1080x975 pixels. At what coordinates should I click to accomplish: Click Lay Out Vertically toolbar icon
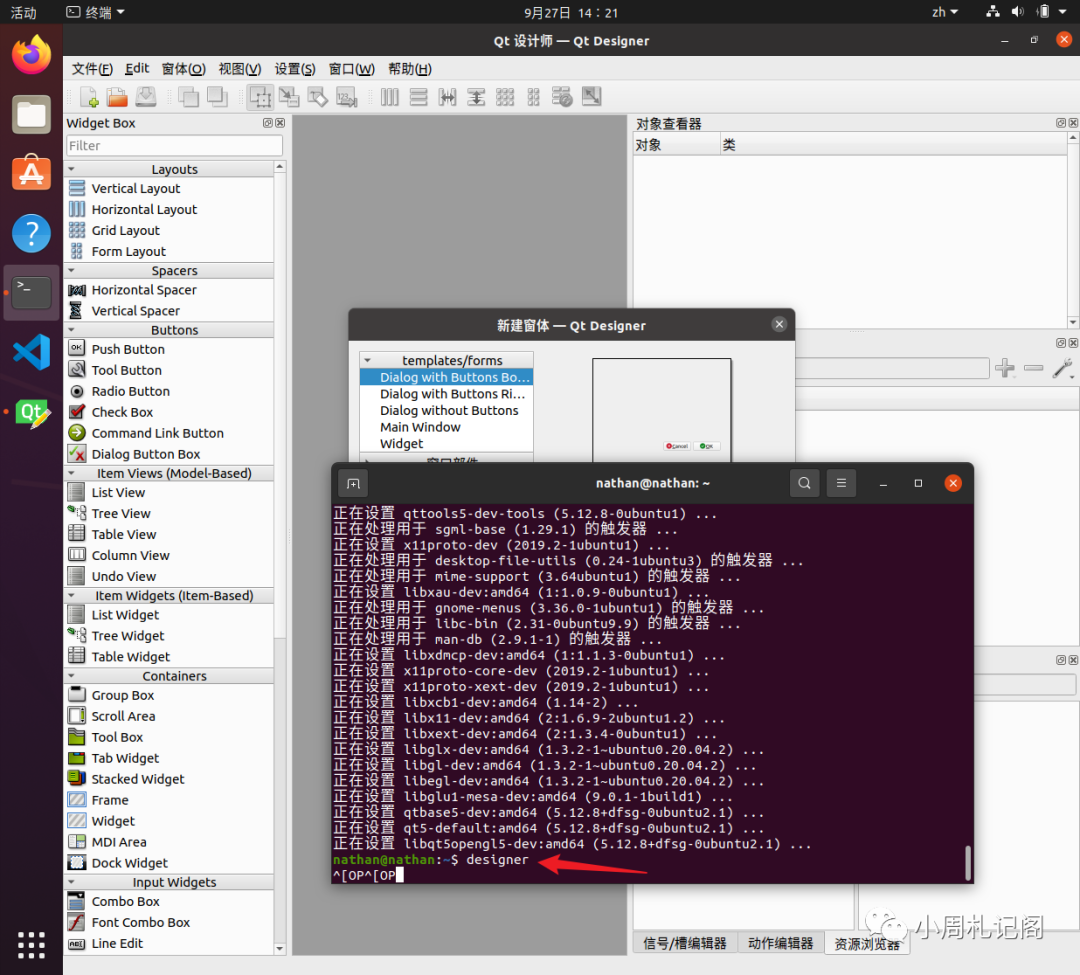[418, 97]
